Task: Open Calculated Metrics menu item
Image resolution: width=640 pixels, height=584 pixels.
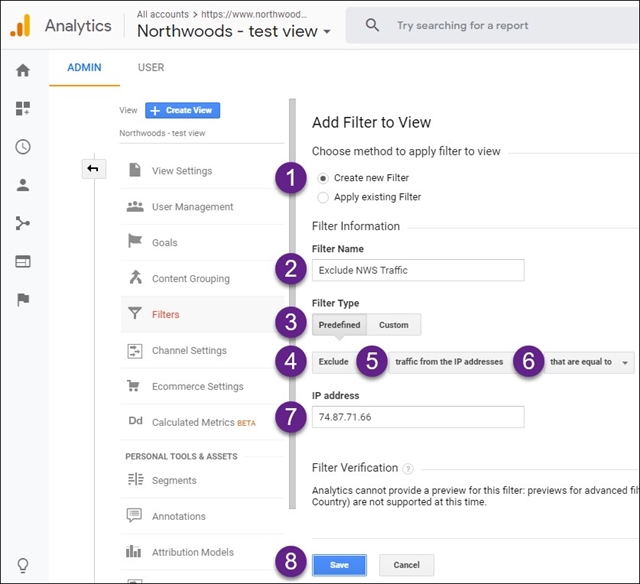Action: [202, 422]
